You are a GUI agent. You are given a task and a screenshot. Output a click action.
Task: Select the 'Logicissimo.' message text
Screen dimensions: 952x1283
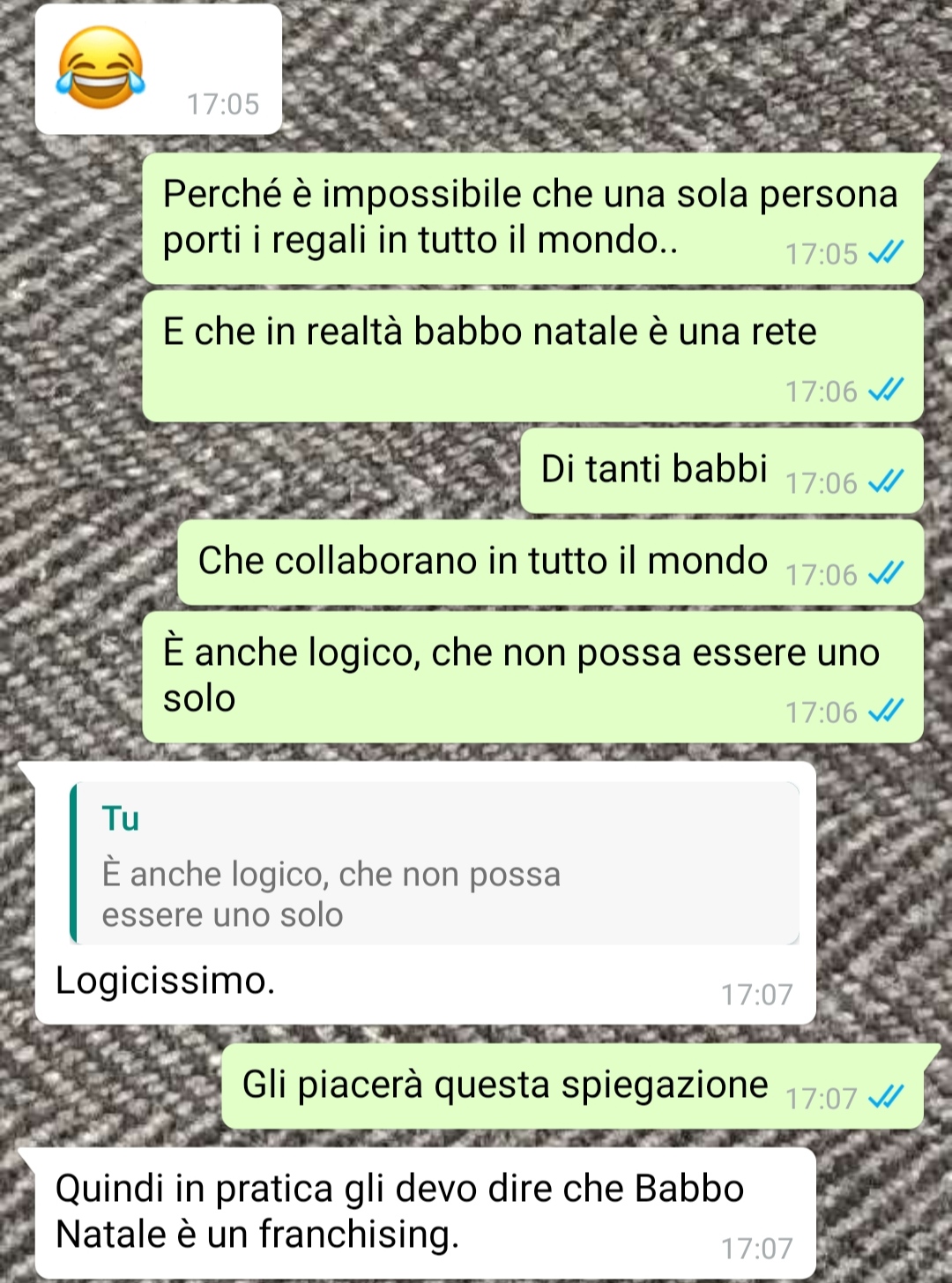(166, 981)
